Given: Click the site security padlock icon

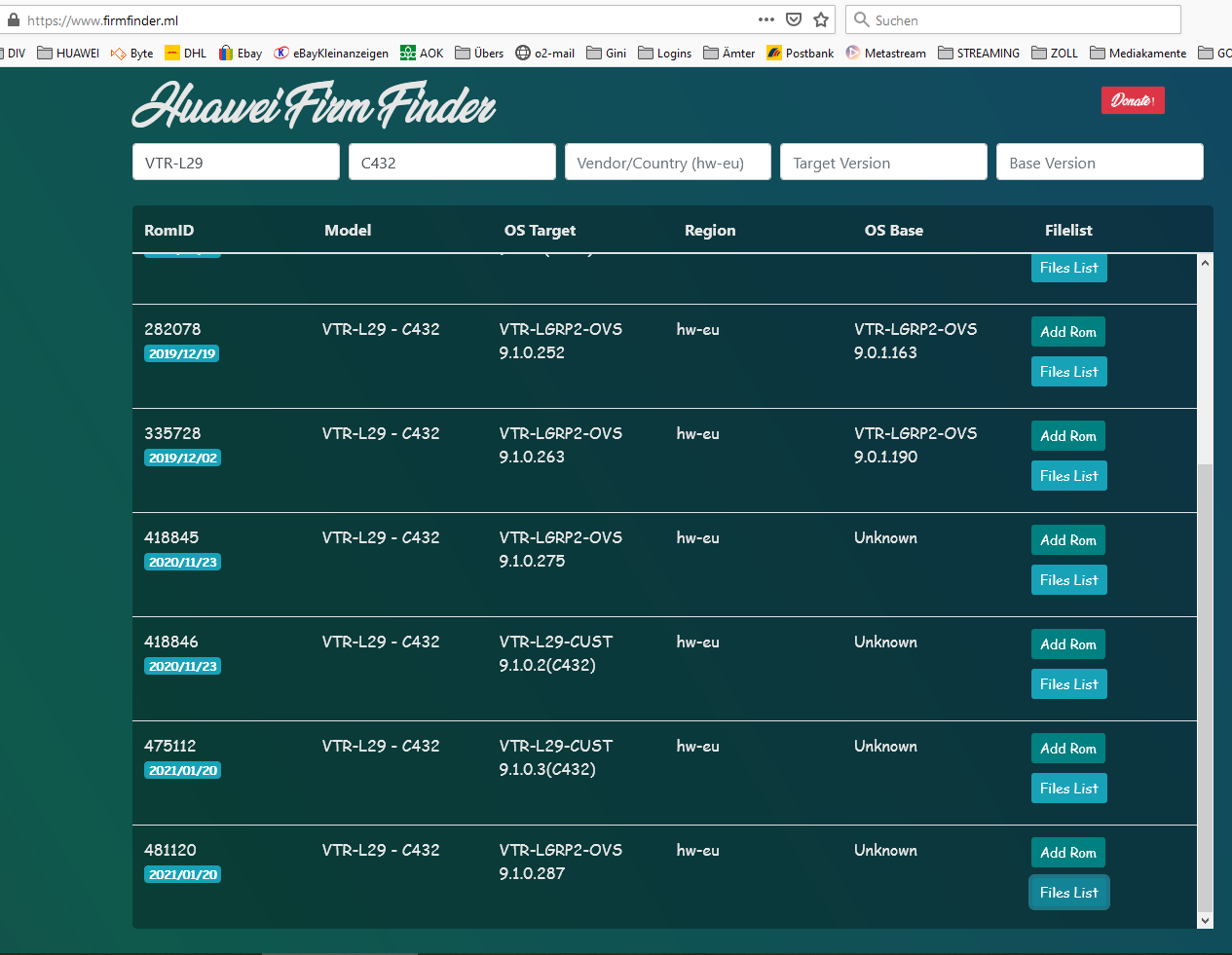Looking at the screenshot, I should [14, 19].
